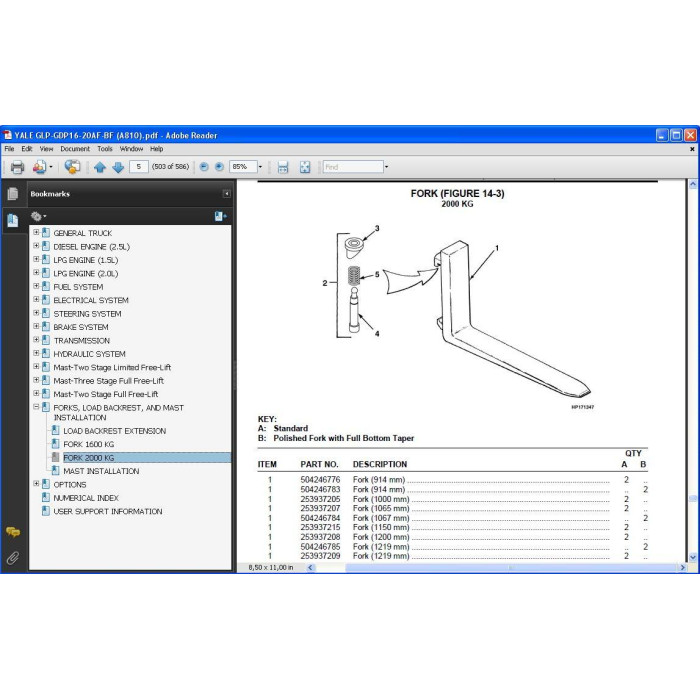This screenshot has width=700, height=700.
Task: Click the vertical scrollbar up arrow
Action: click(693, 184)
